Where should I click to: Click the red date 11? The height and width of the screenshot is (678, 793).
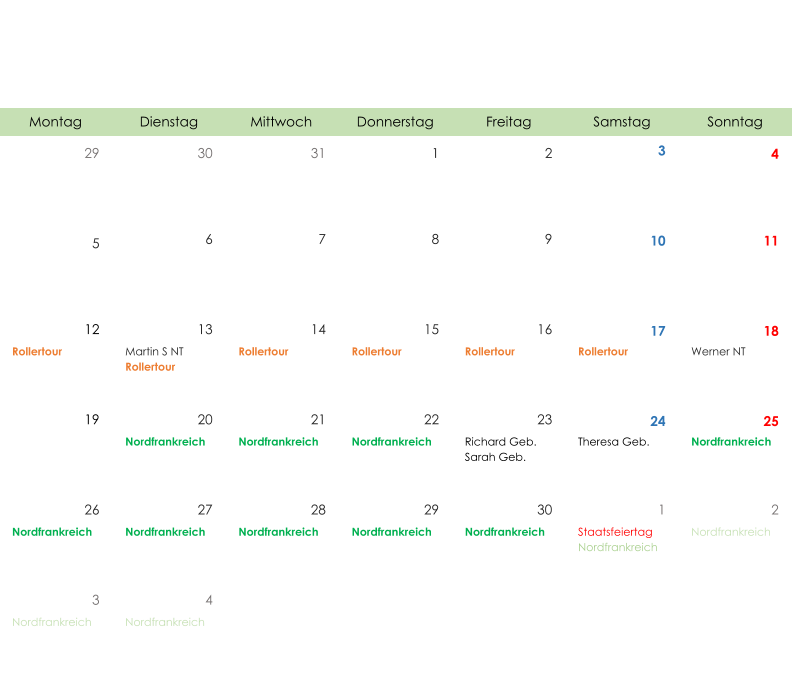[x=771, y=241]
